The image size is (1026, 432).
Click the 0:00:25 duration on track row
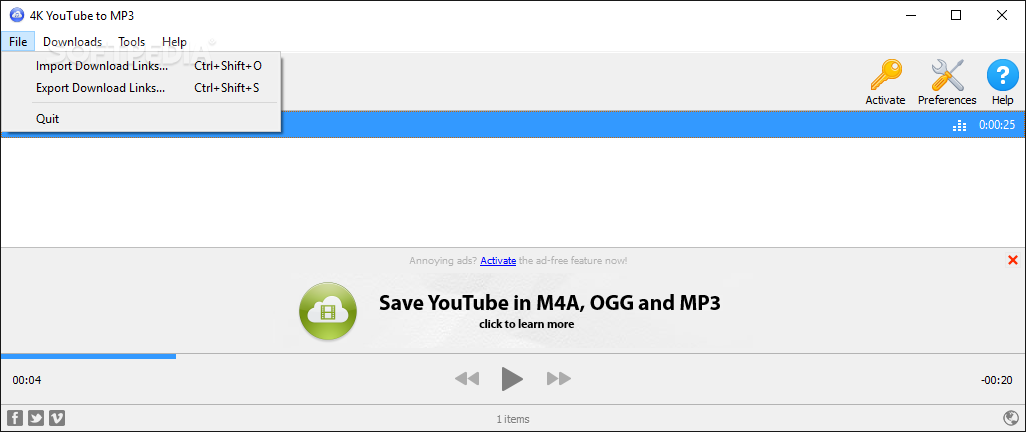[997, 125]
